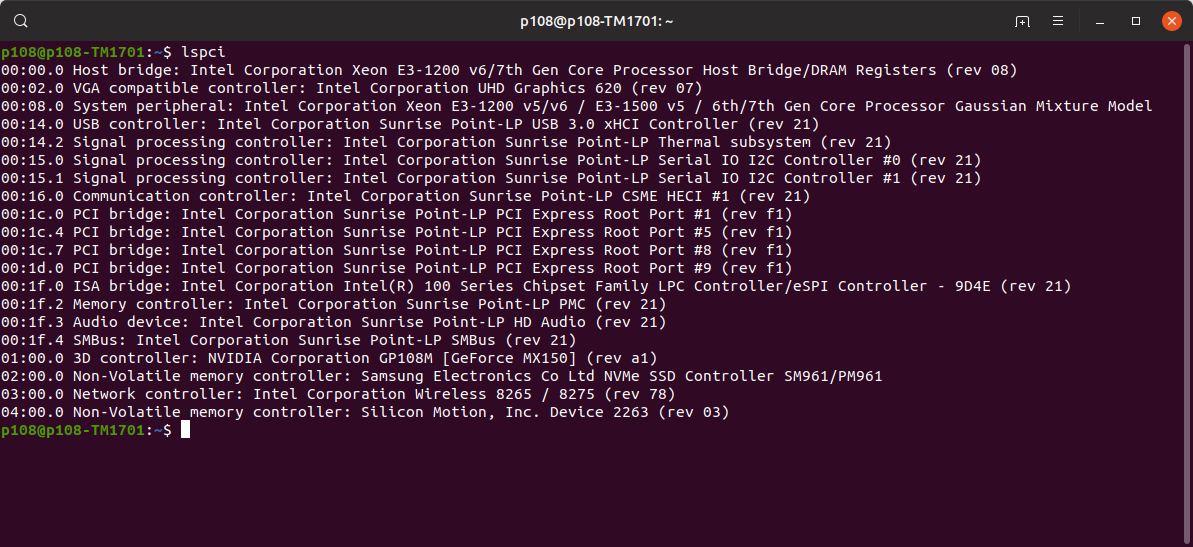Click the USB 3.0 xHCI Controller line

point(409,123)
